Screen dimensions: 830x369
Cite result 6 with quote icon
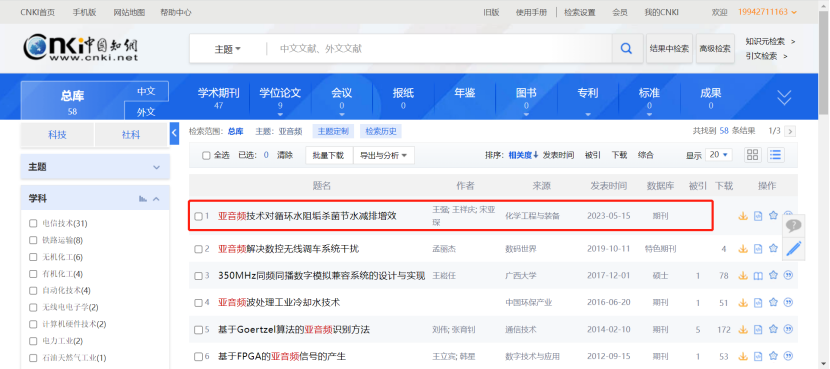[788, 356]
